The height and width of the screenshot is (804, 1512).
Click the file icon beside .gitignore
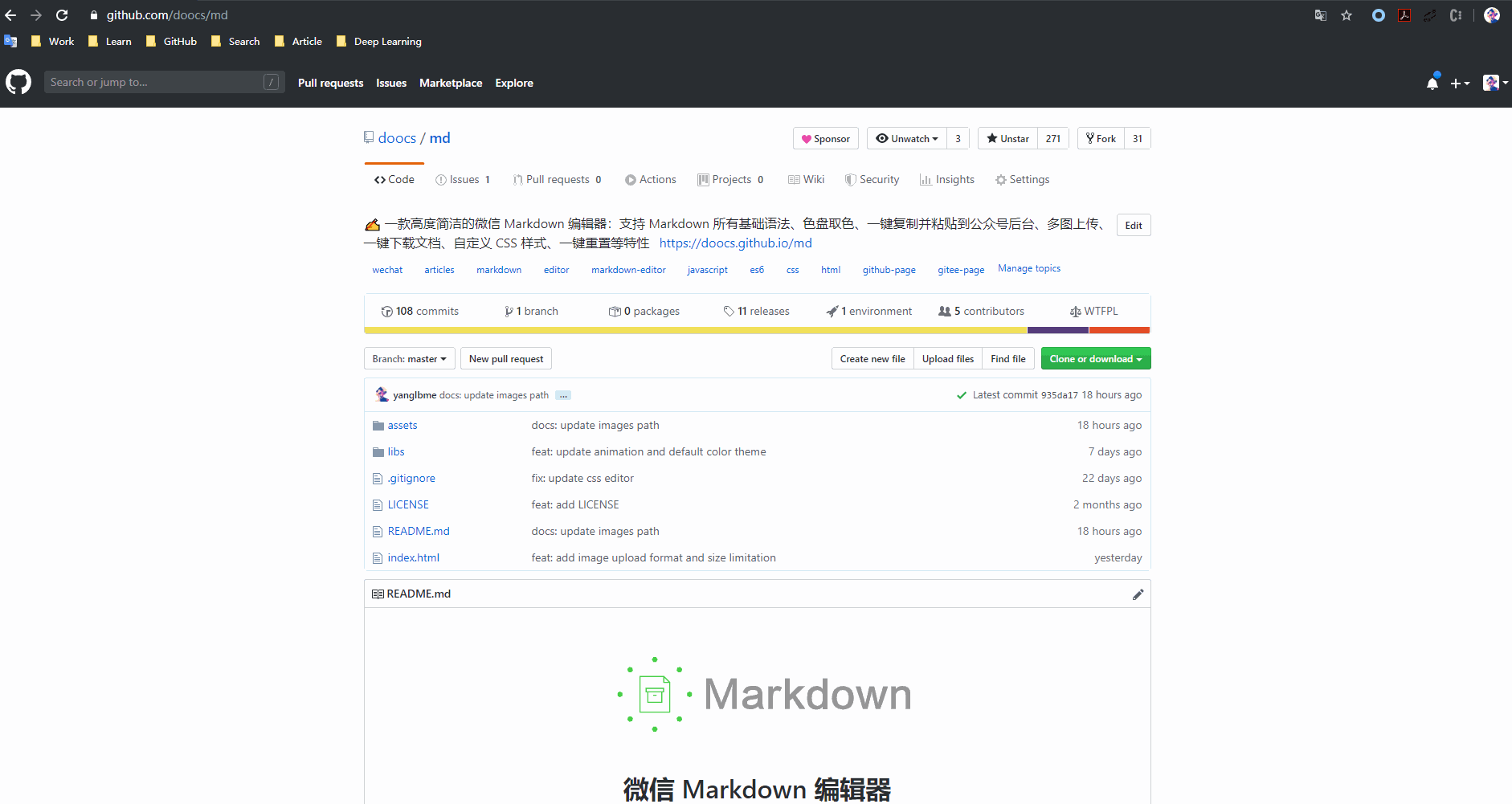tap(378, 479)
